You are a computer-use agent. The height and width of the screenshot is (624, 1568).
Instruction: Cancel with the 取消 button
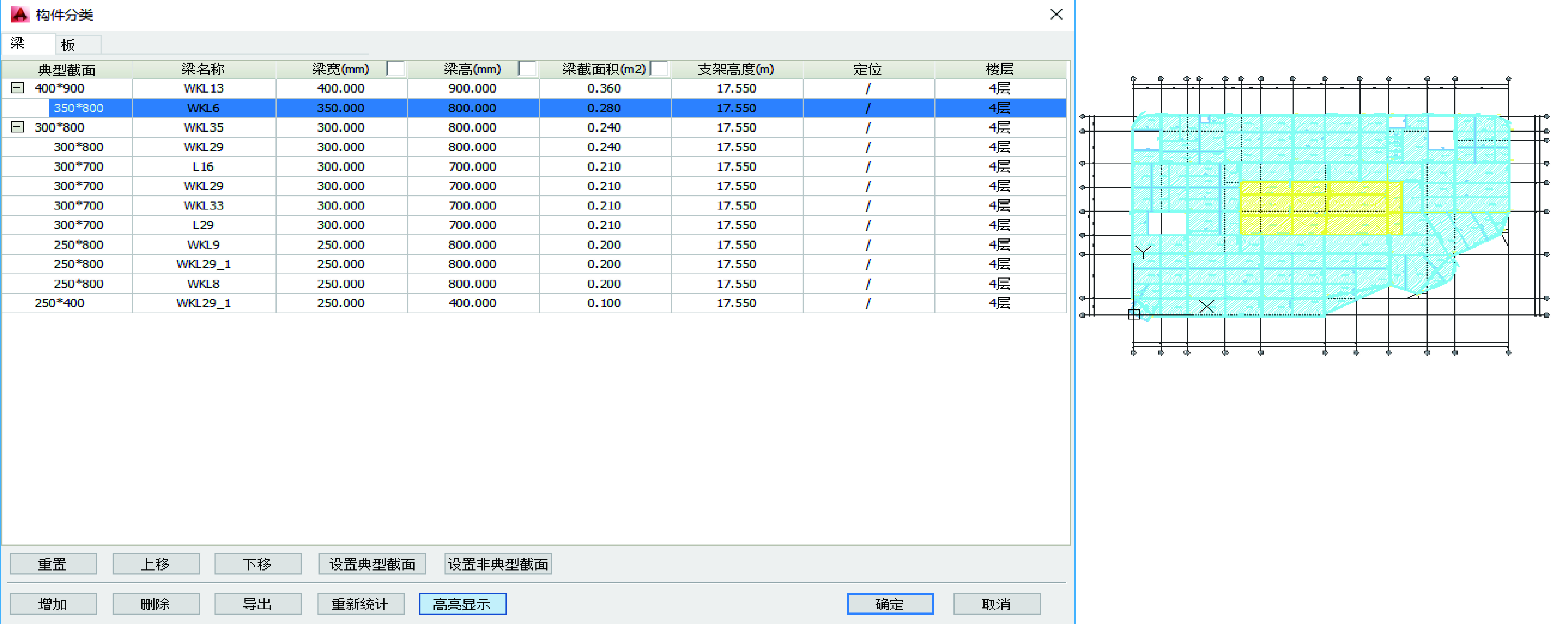point(996,604)
